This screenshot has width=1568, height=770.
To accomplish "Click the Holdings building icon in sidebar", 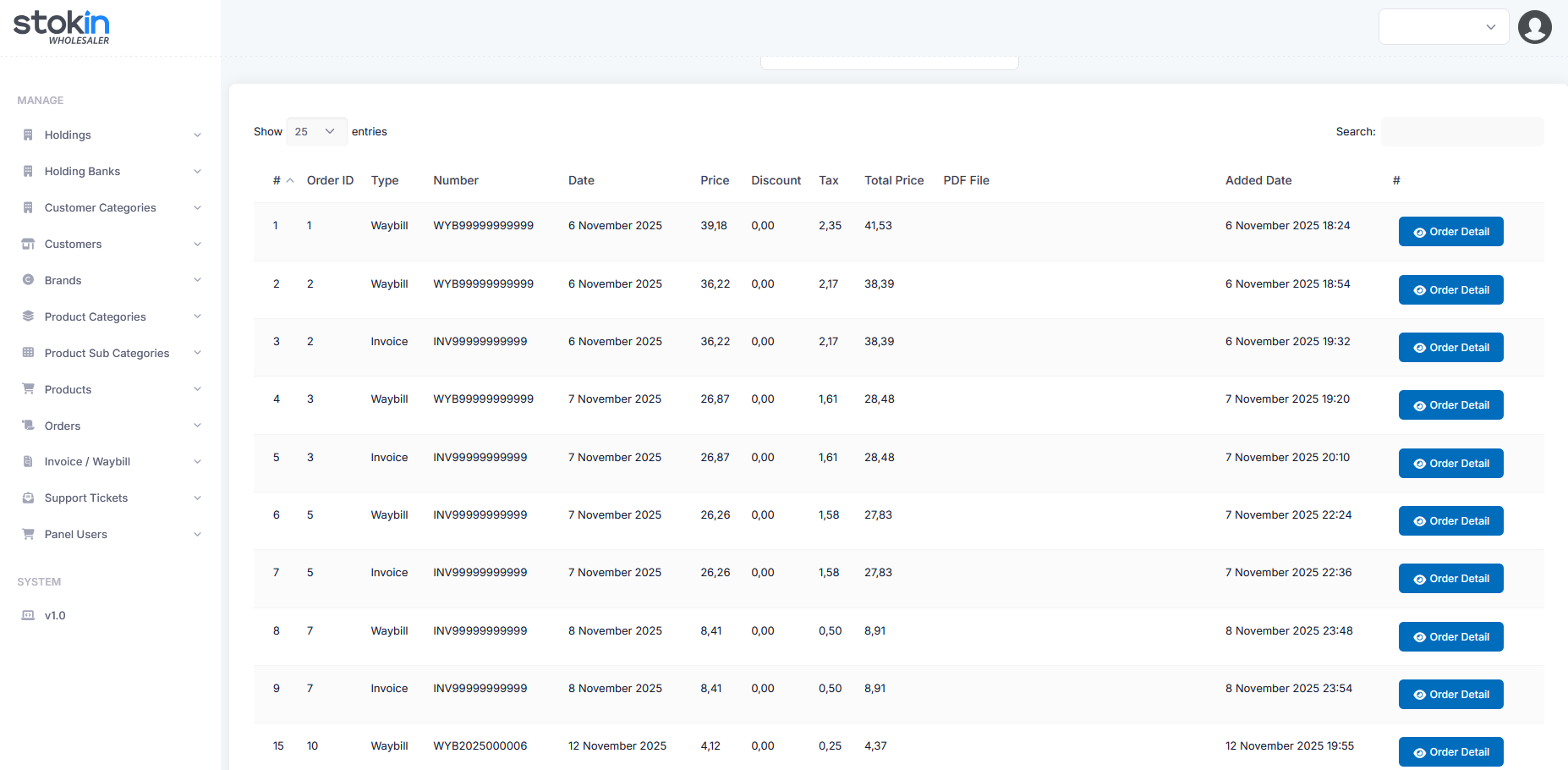I will (28, 135).
